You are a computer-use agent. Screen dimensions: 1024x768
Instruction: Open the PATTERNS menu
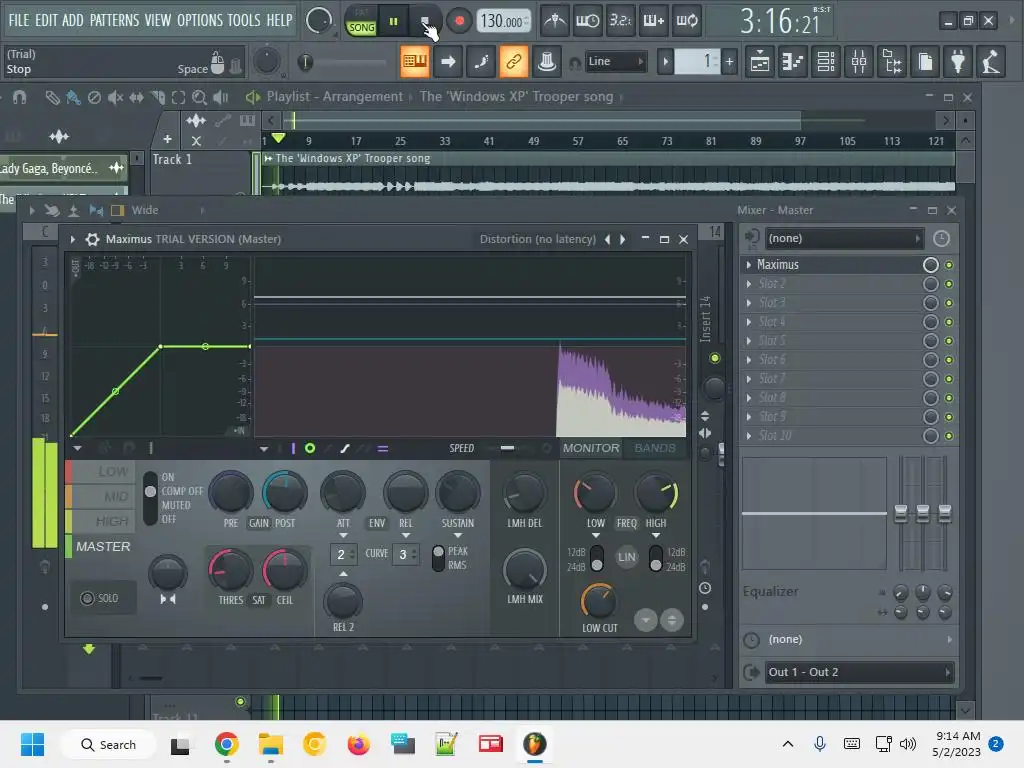coord(114,20)
